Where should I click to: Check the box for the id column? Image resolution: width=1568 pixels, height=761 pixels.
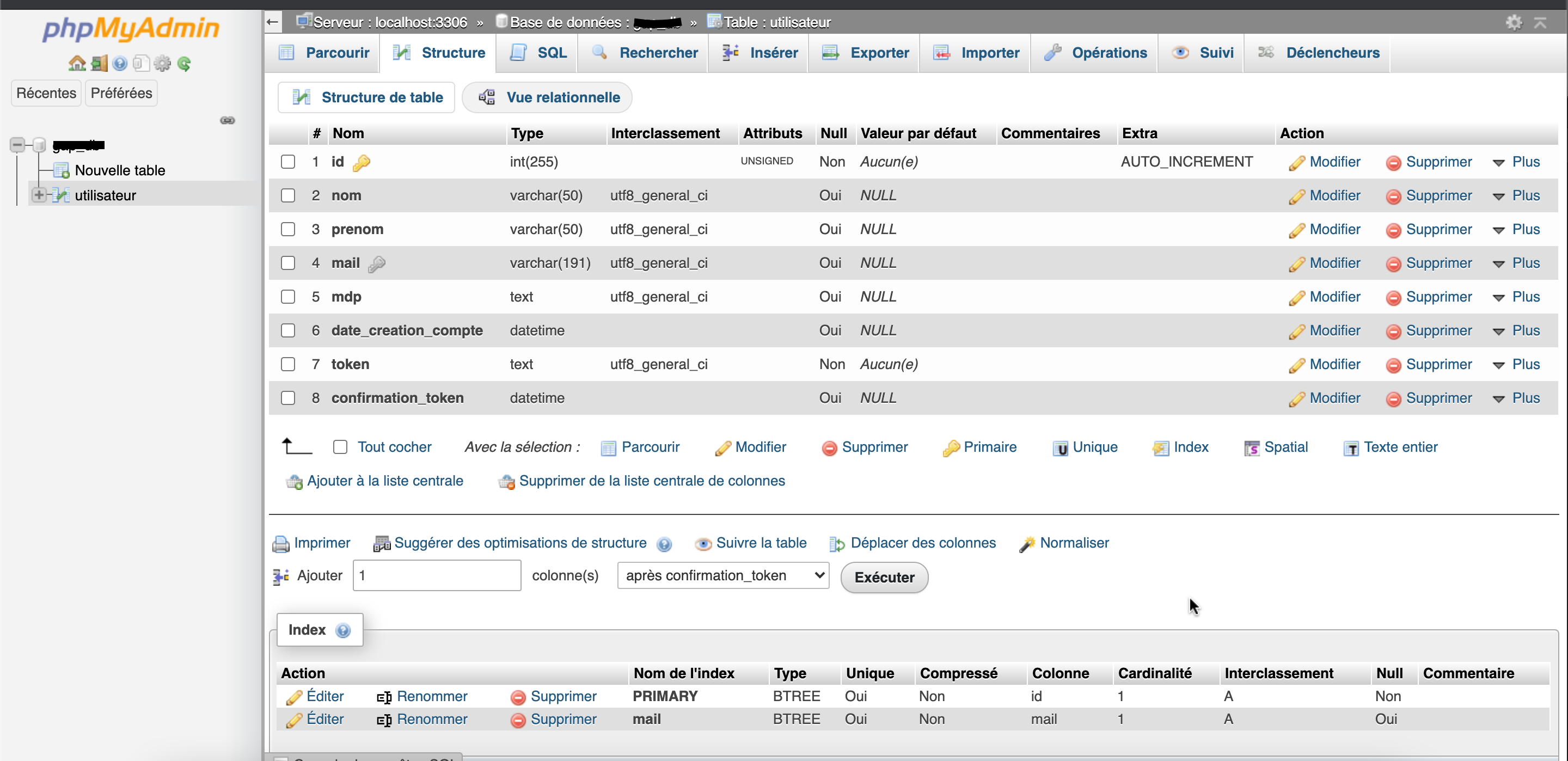tap(288, 161)
